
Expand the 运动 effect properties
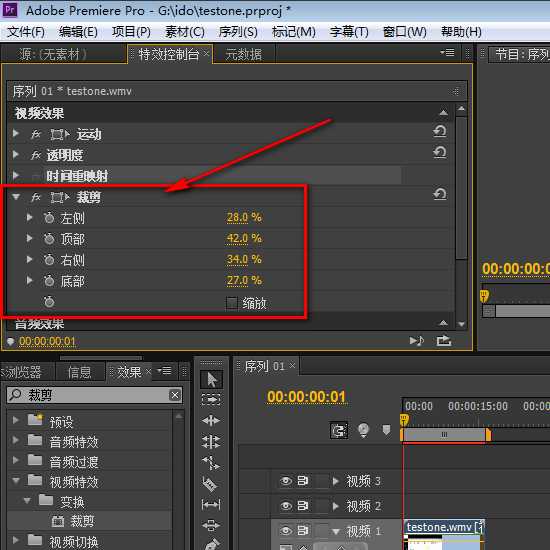tap(16, 134)
